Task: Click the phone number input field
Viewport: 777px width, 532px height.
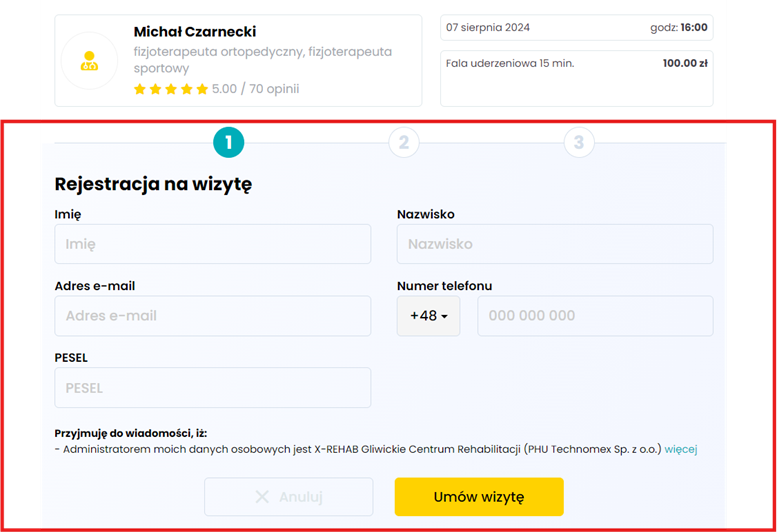Action: (x=594, y=316)
